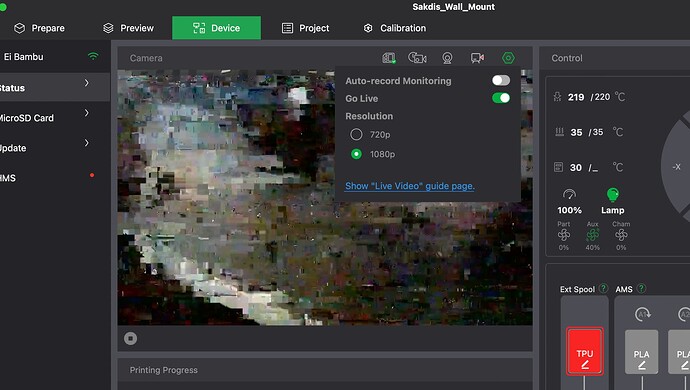Go to the Calibration tab
This screenshot has width=690, height=390.
coord(395,28)
